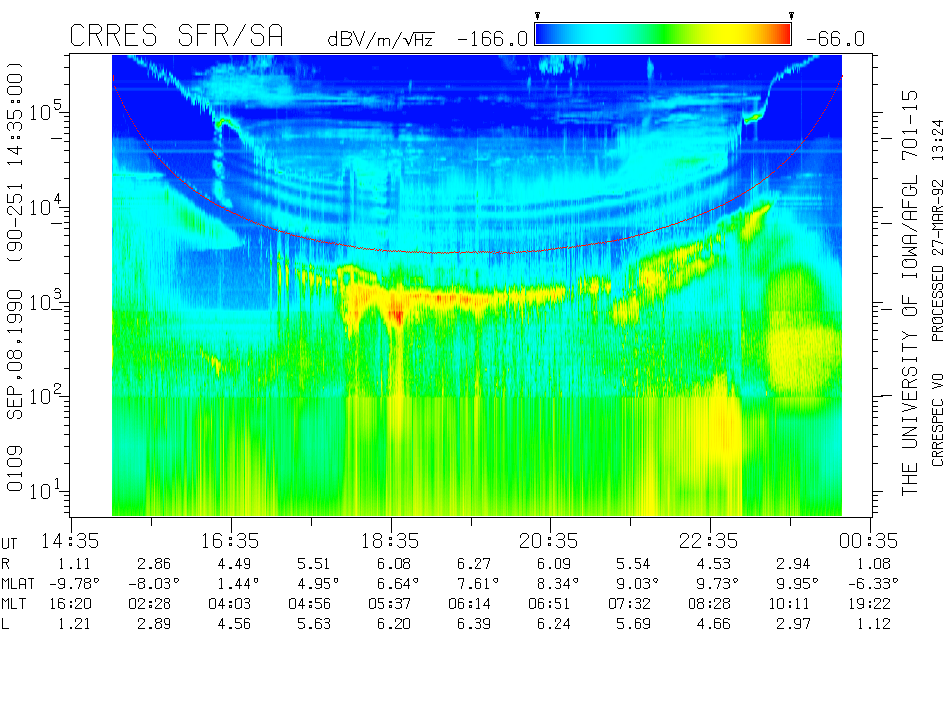This screenshot has width=945, height=720.
Task: Click the red region of the color scale bar
Action: [780, 35]
